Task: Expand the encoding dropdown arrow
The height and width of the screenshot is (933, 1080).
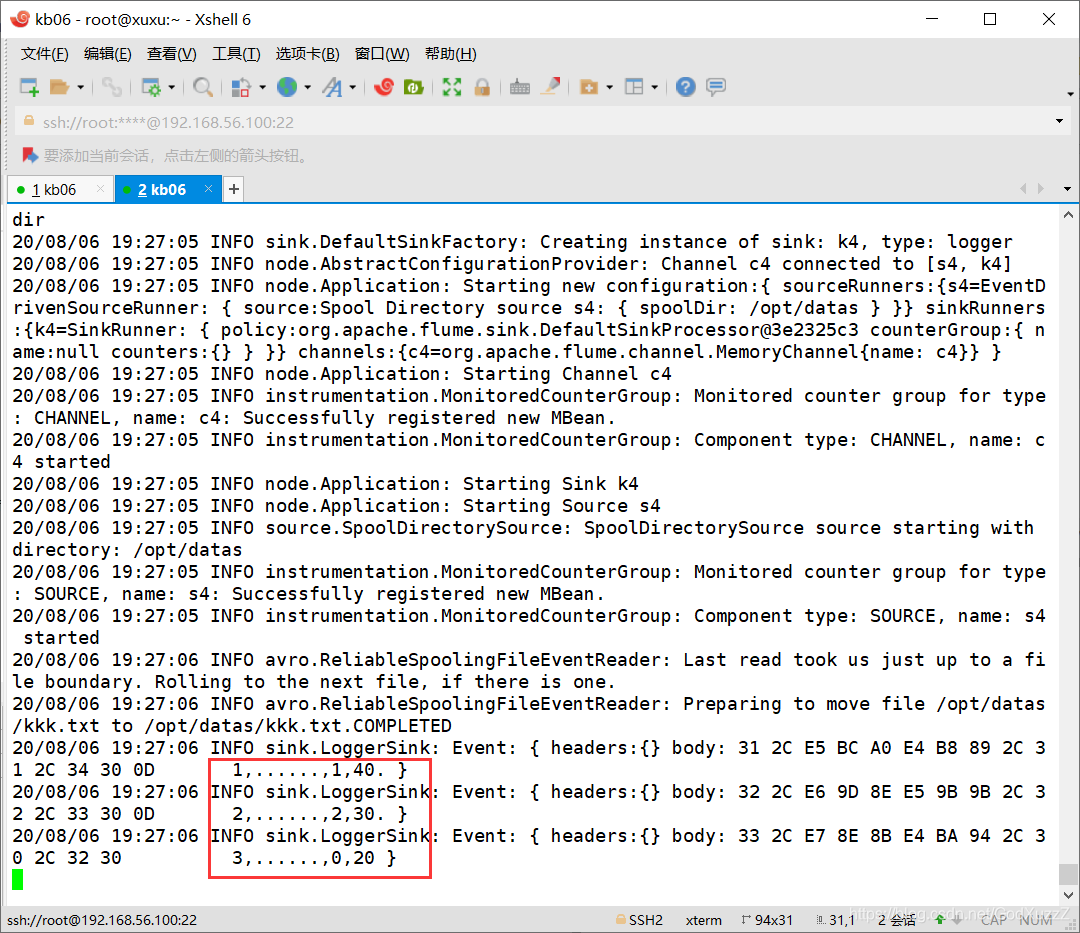Action: click(307, 87)
